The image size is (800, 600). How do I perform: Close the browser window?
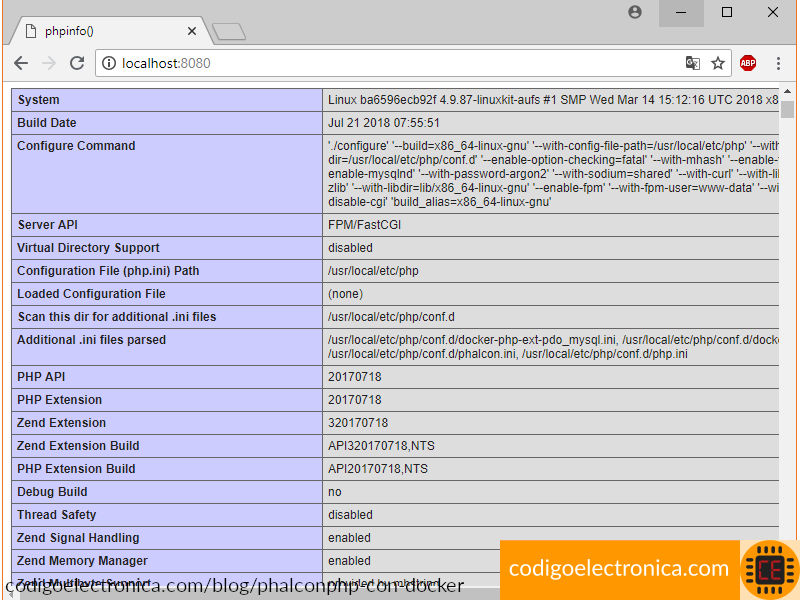(773, 13)
